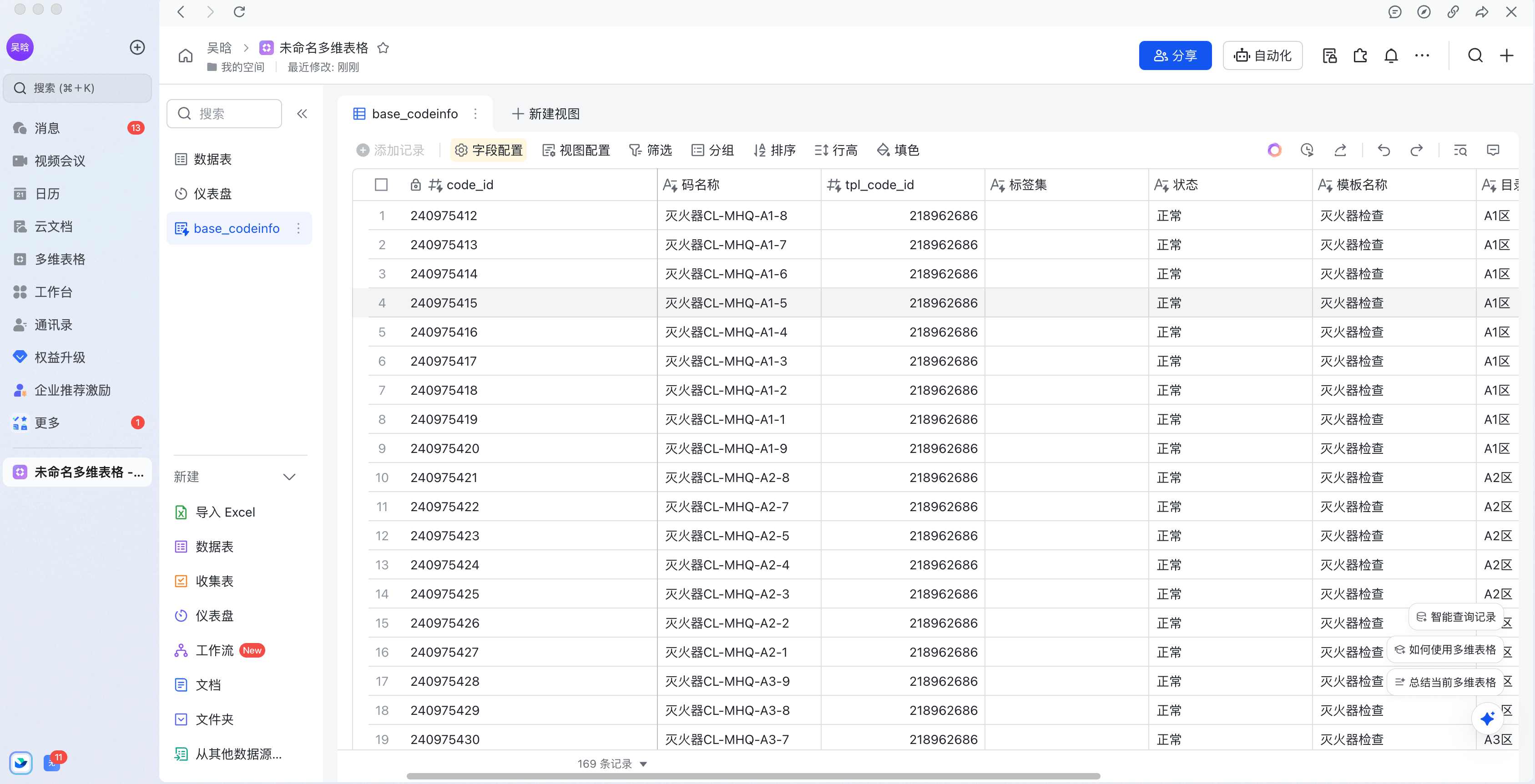Viewport: 1535px width, 784px height.
Task: Star the 未命名多维表格 document
Action: pyautogui.click(x=383, y=48)
